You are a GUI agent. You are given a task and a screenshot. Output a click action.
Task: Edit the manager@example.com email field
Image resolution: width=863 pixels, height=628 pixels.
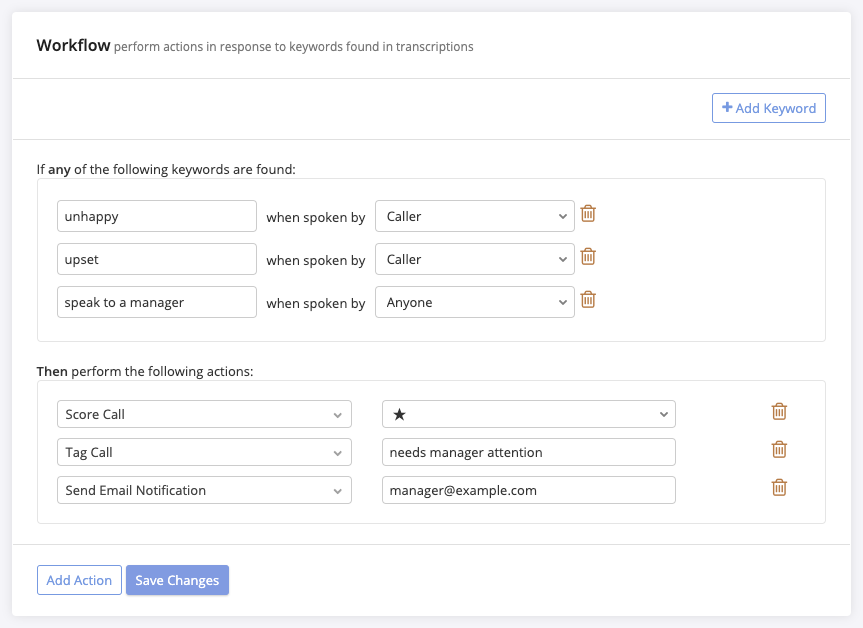(x=528, y=490)
